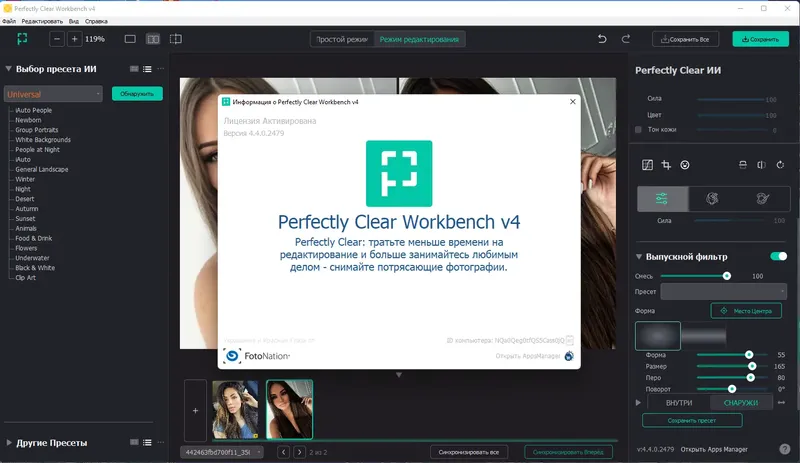Open the face retouch tab
Image resolution: width=800 pixels, height=463 pixels.
coord(713,199)
